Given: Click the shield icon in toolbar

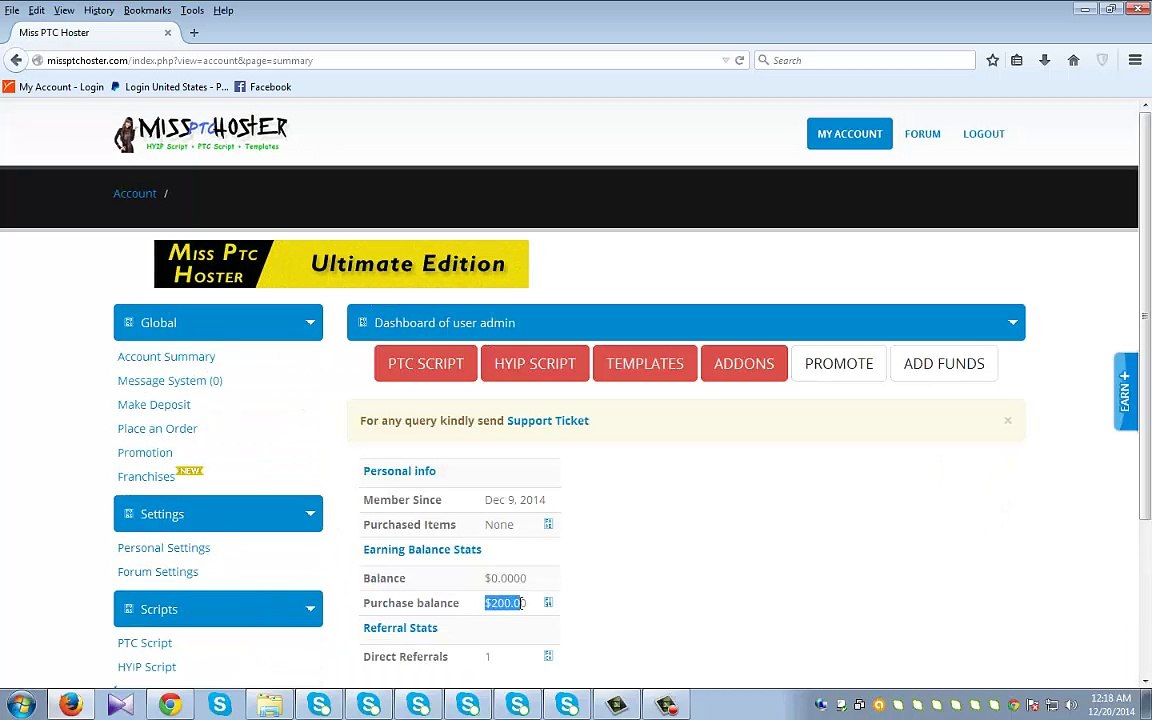Looking at the screenshot, I should click(1102, 60).
